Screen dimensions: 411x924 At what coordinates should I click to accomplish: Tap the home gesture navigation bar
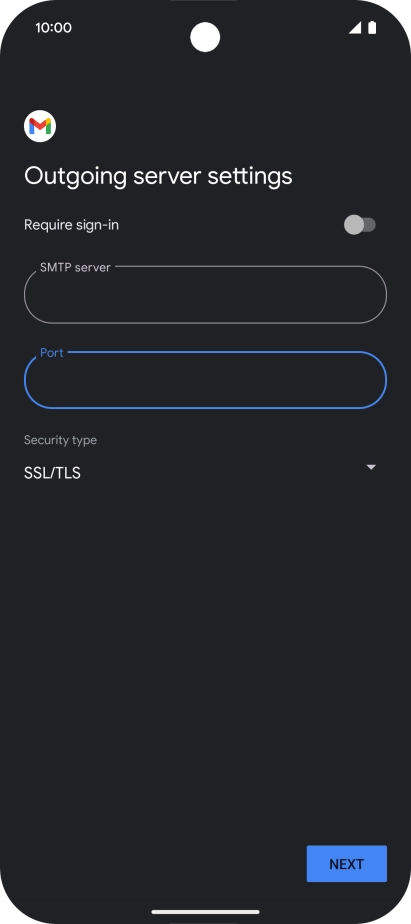pyautogui.click(x=205, y=912)
